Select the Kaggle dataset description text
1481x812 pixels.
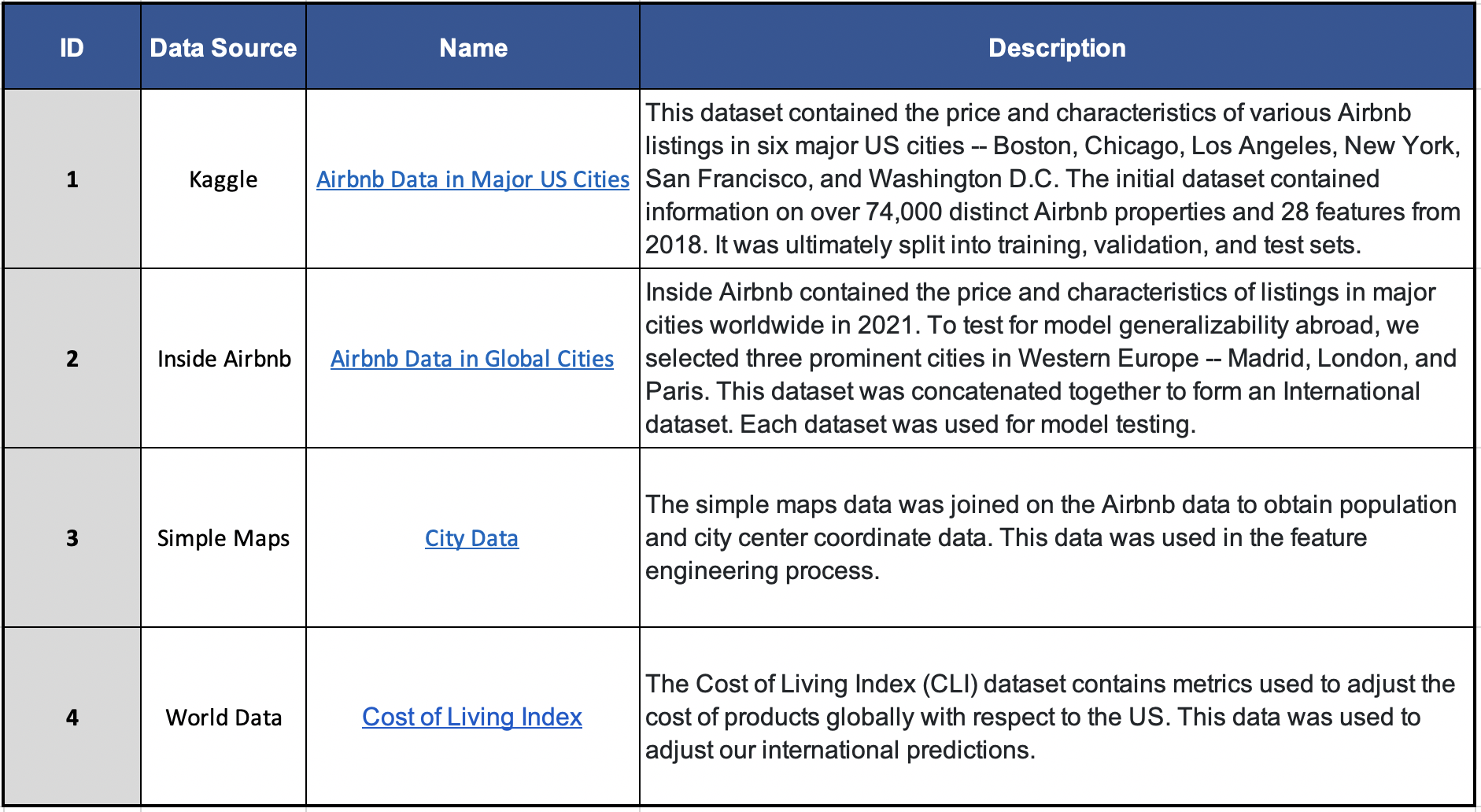pyautogui.click(x=1053, y=179)
